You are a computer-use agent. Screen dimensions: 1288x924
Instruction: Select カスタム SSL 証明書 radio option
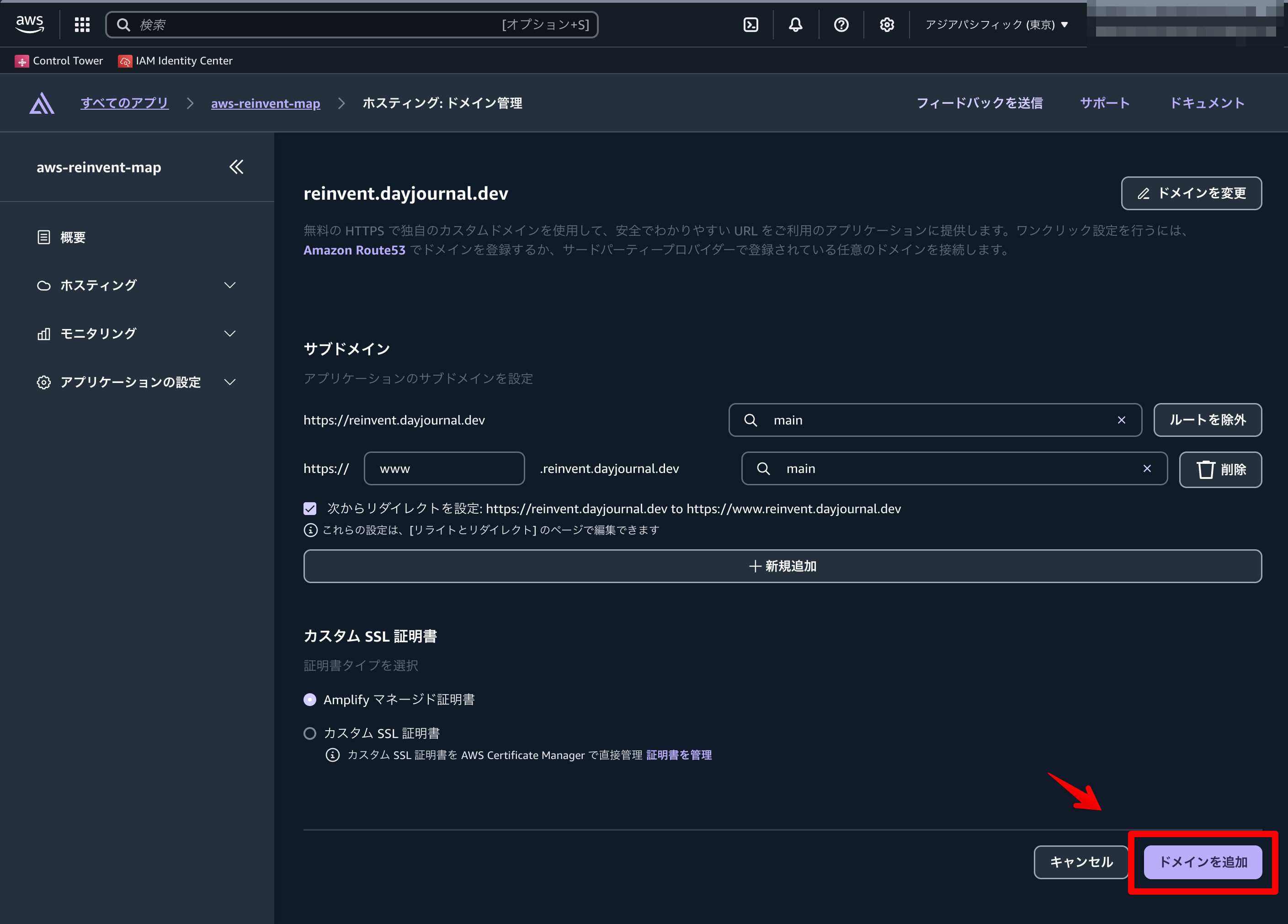pos(310,734)
